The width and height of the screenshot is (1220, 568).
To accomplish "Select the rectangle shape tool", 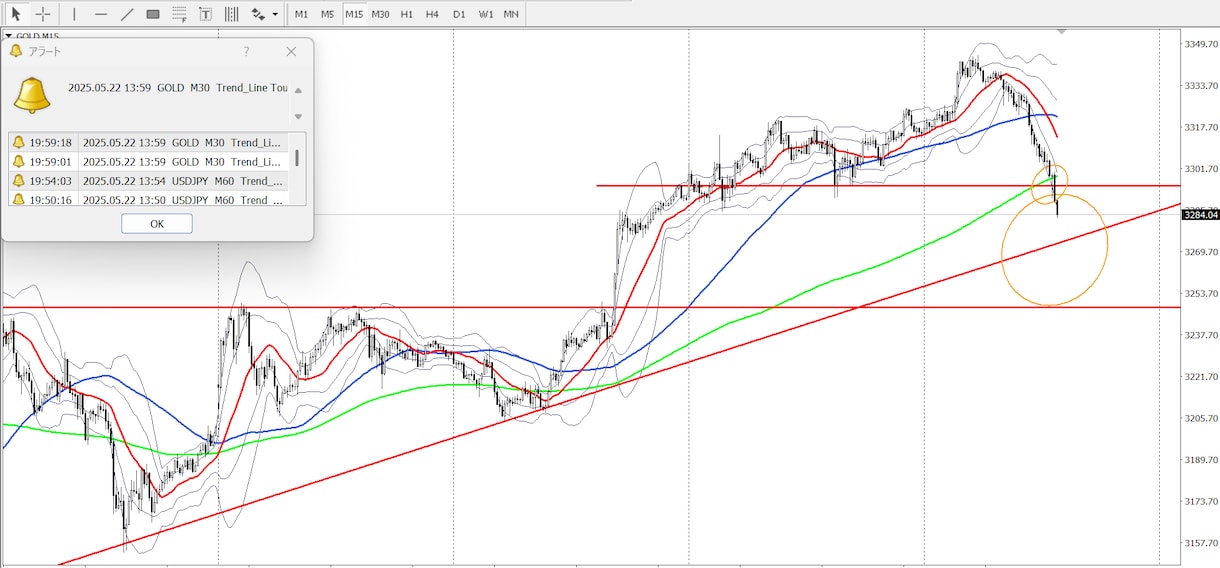I will (x=153, y=14).
